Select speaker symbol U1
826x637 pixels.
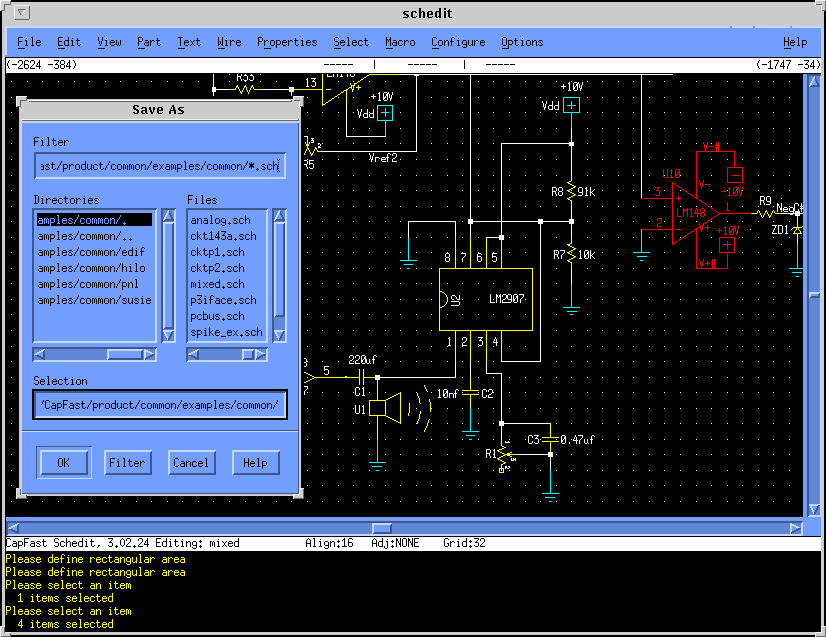click(x=385, y=408)
